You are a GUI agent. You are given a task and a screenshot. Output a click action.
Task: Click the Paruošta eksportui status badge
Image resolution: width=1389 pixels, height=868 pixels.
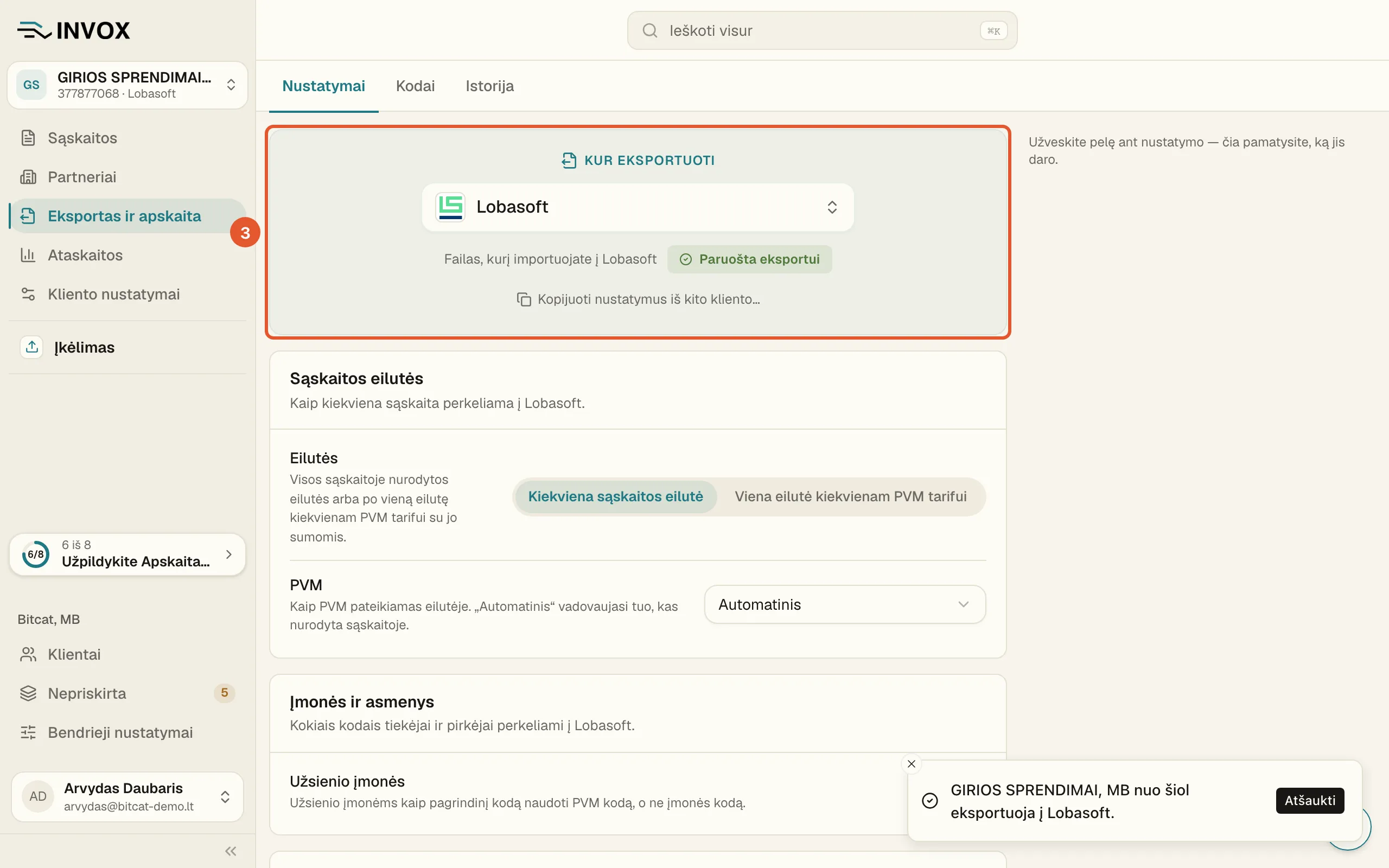pyautogui.click(x=750, y=259)
